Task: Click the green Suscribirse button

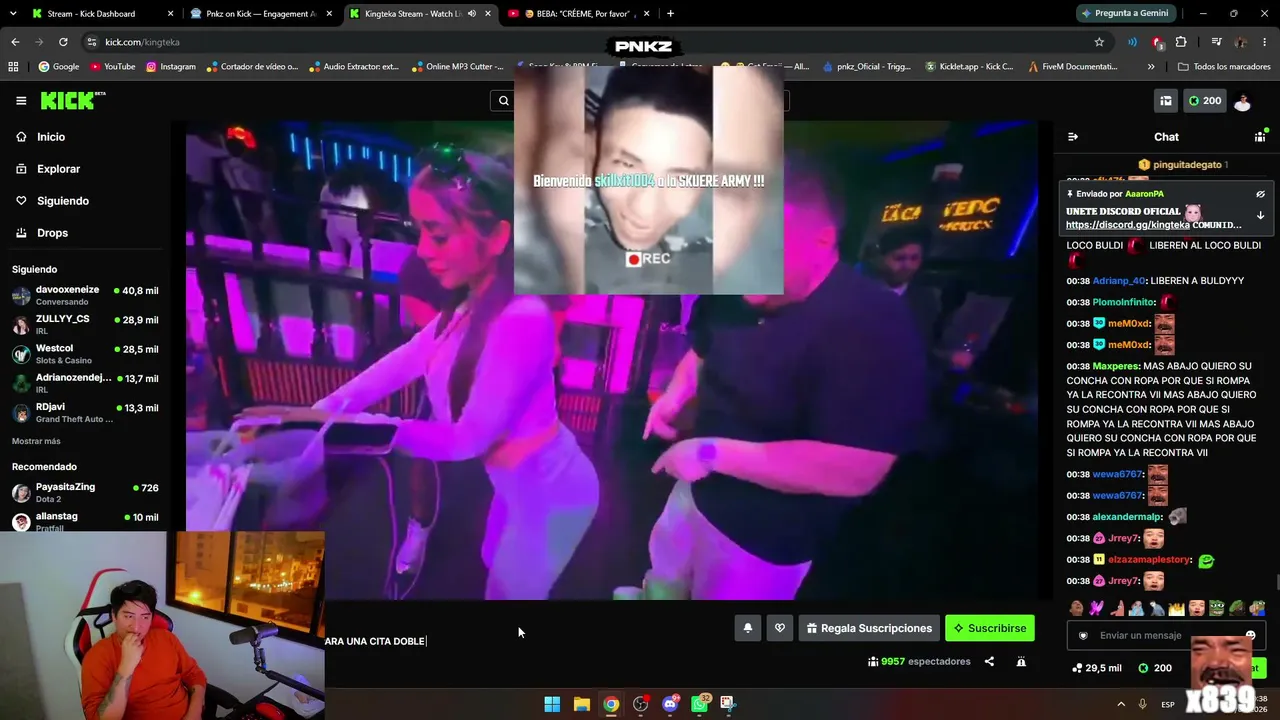Action: [x=990, y=628]
